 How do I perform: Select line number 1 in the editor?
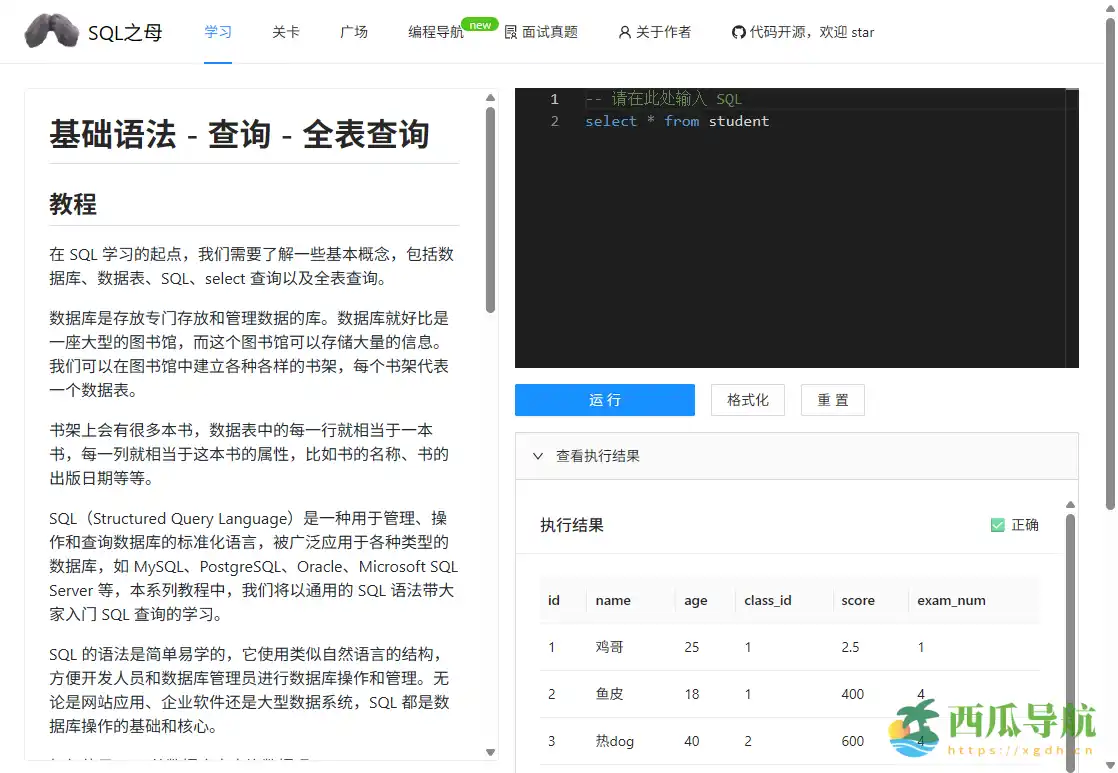click(554, 99)
